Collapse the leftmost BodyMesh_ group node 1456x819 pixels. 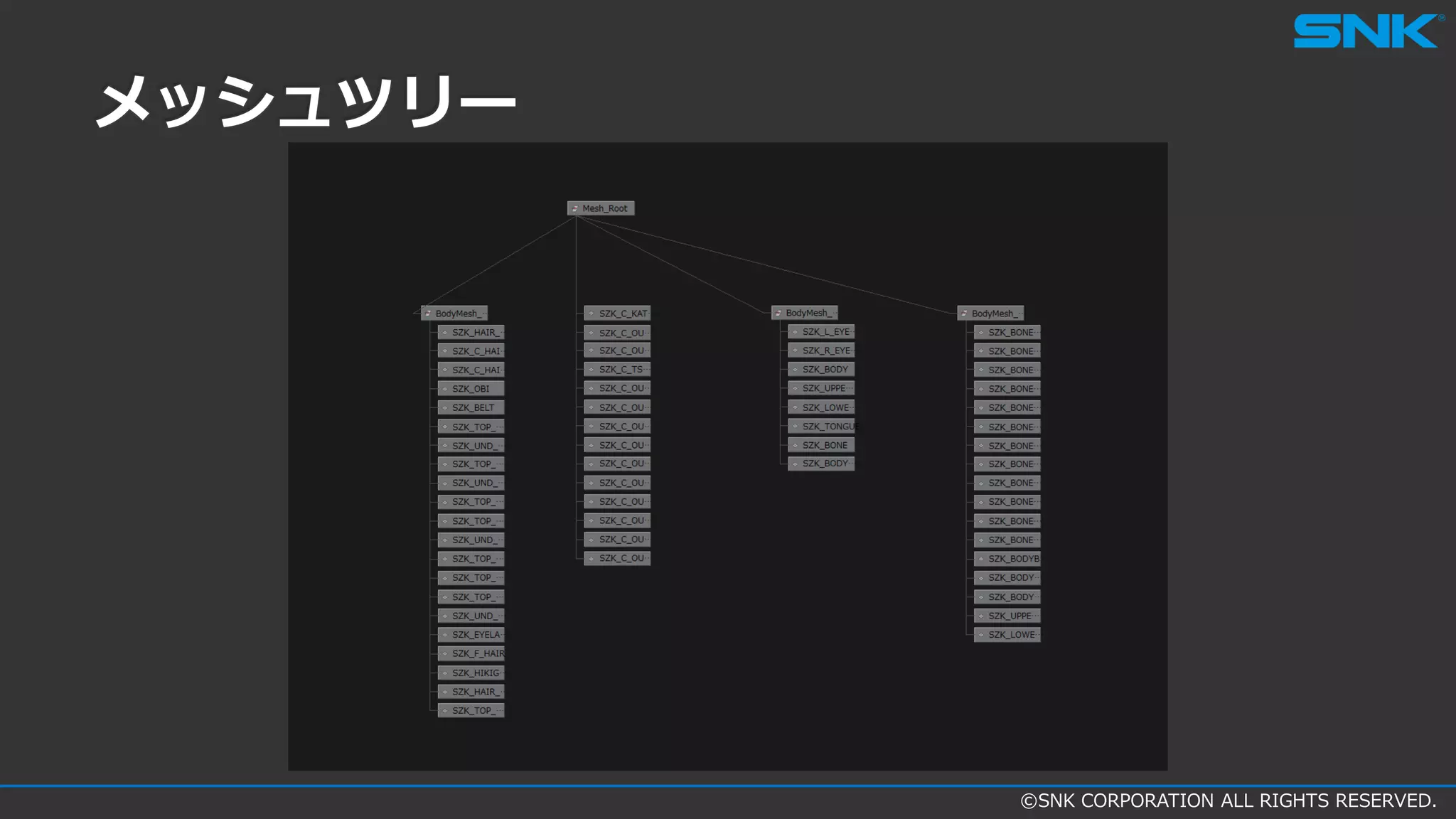428,314
